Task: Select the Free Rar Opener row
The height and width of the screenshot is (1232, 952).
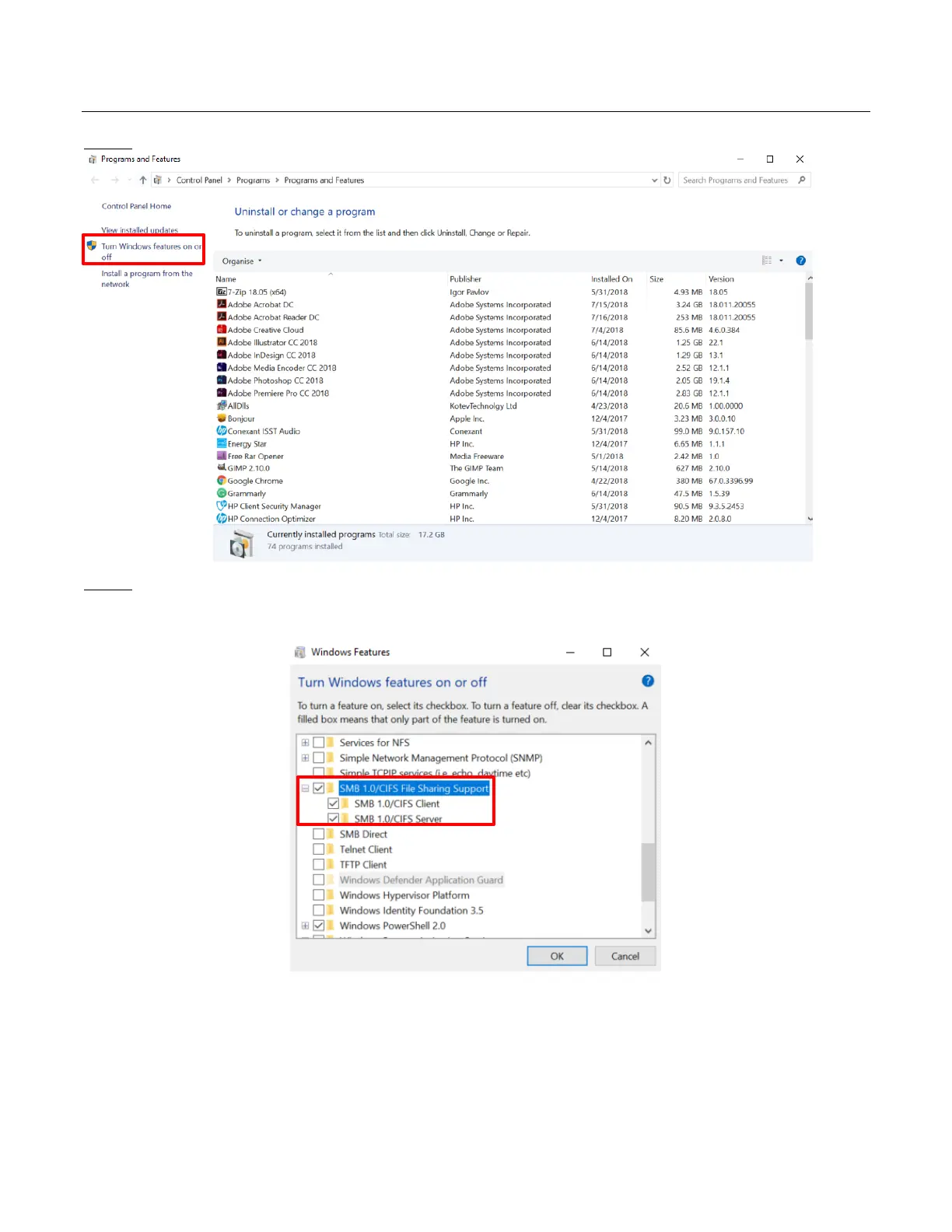Action: [x=510, y=457]
